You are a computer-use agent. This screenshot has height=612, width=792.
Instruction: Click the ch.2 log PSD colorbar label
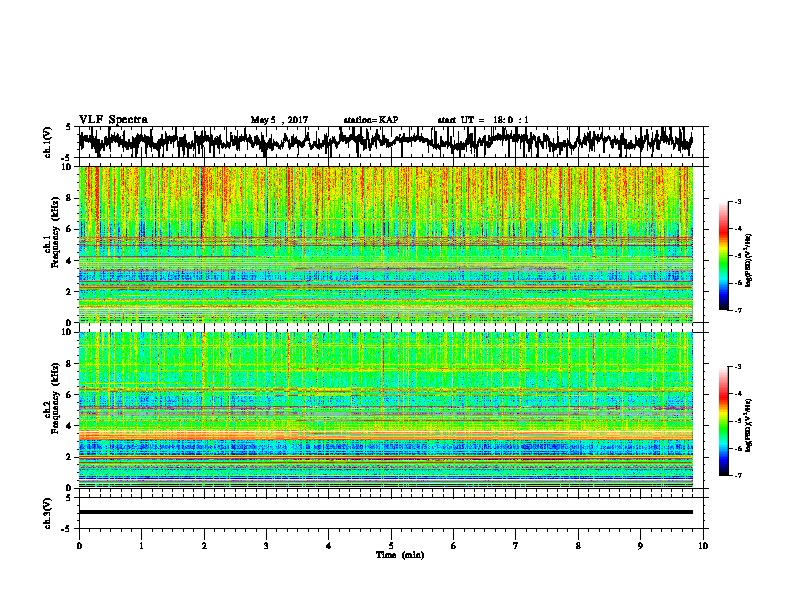[x=749, y=425]
